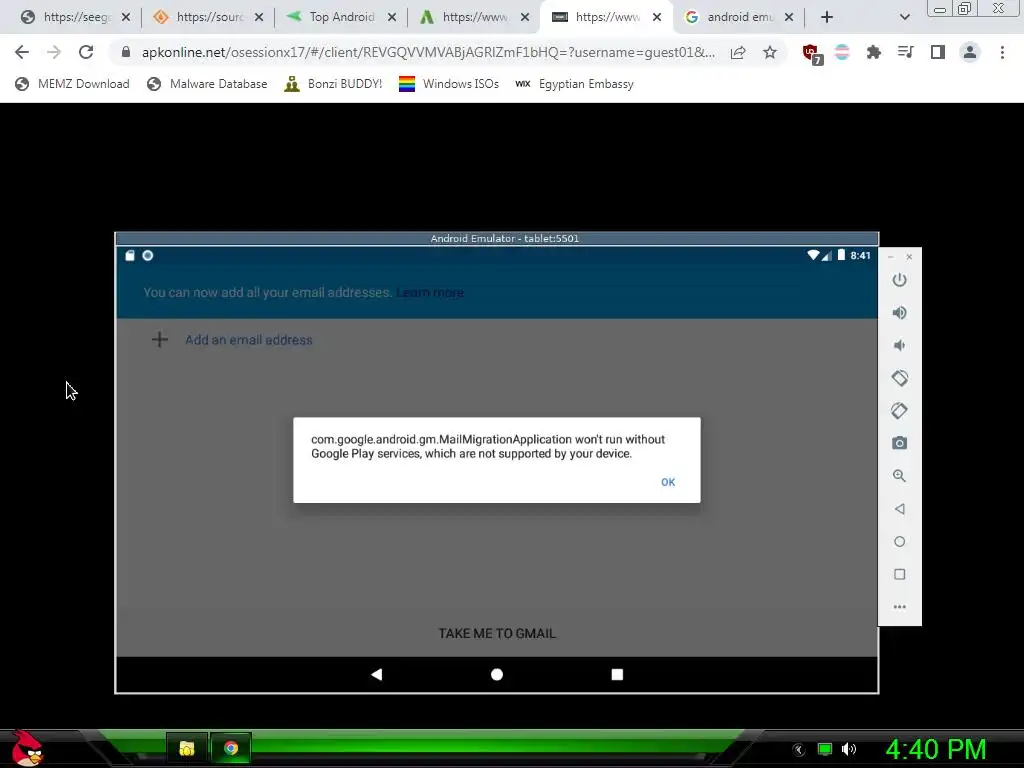Tap Android navigation home button
The height and width of the screenshot is (768, 1024).
pyautogui.click(x=497, y=674)
